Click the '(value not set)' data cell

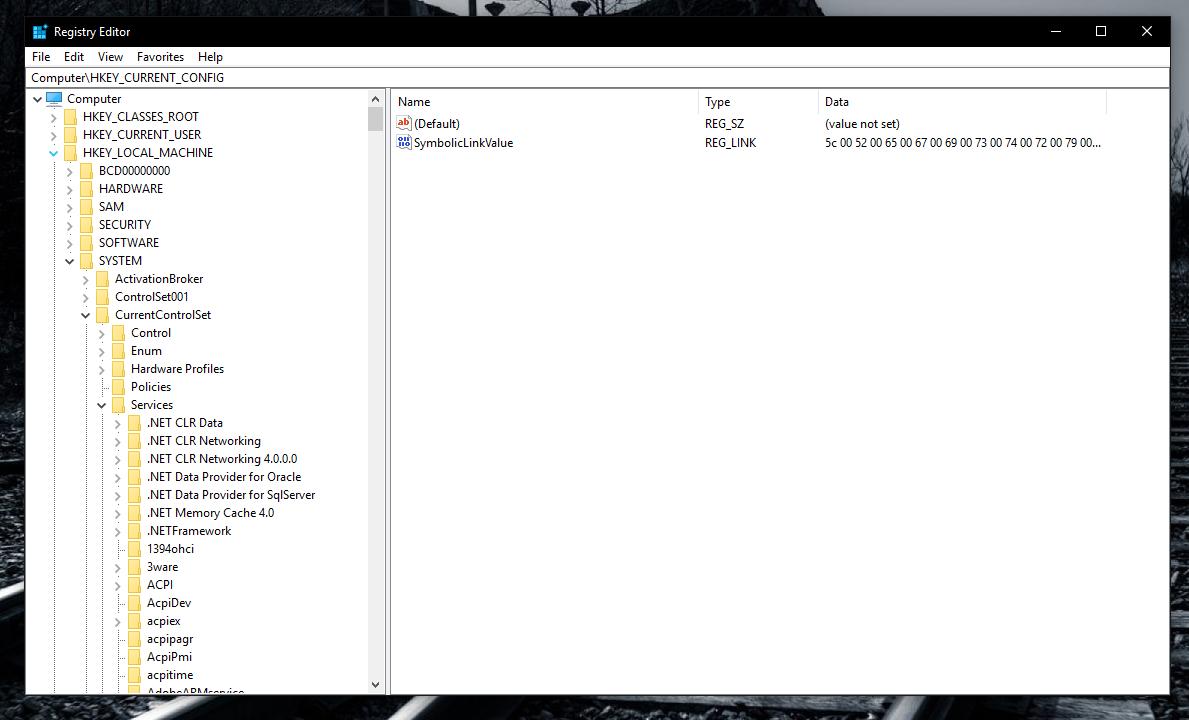click(862, 124)
